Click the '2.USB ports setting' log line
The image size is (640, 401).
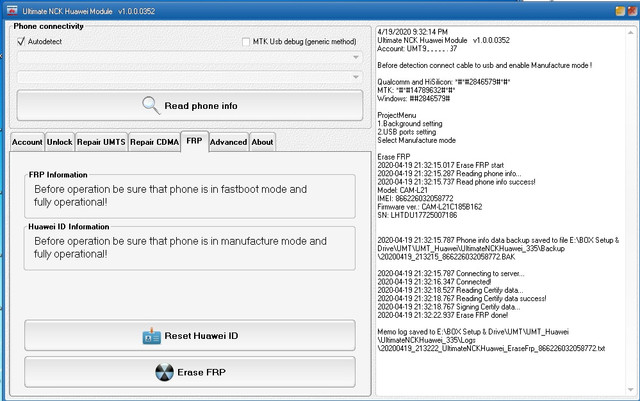pyautogui.click(x=407, y=132)
